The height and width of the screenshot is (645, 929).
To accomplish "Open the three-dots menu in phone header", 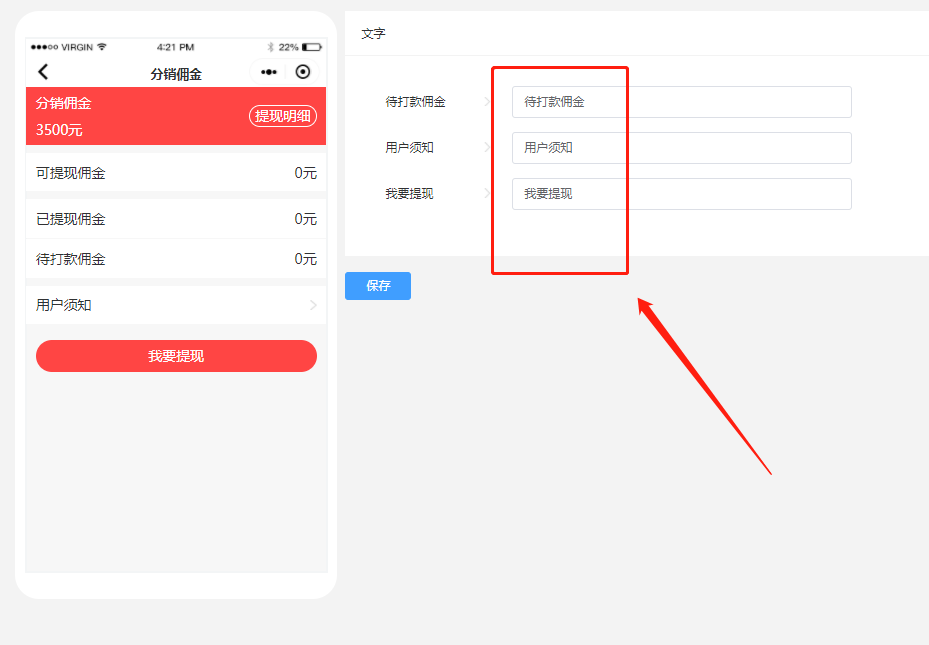I will click(269, 72).
